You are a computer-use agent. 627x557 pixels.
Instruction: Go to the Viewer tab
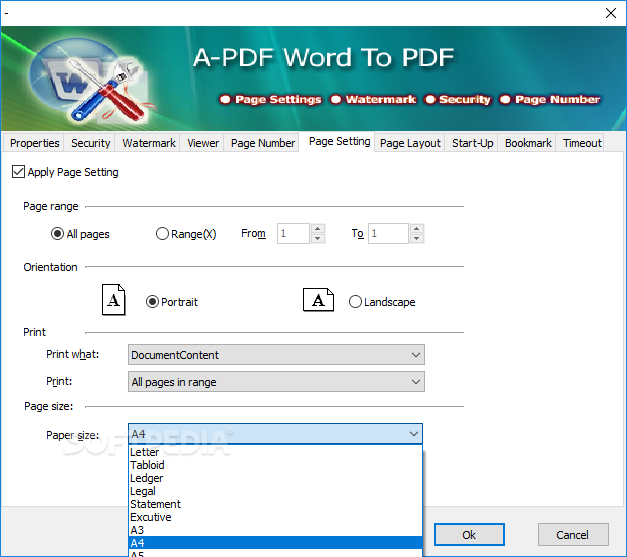coord(203,143)
